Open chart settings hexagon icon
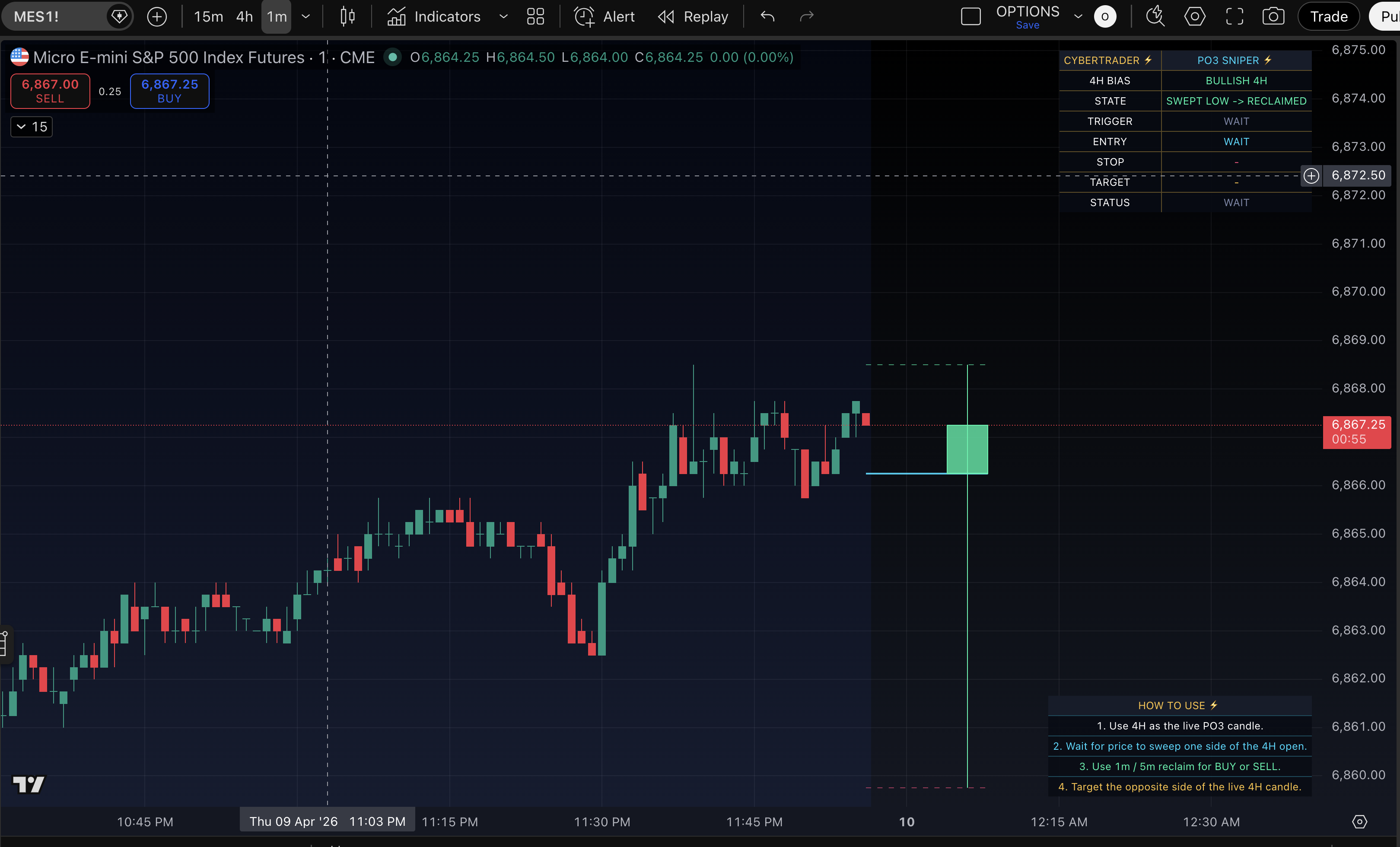 pyautogui.click(x=1194, y=16)
